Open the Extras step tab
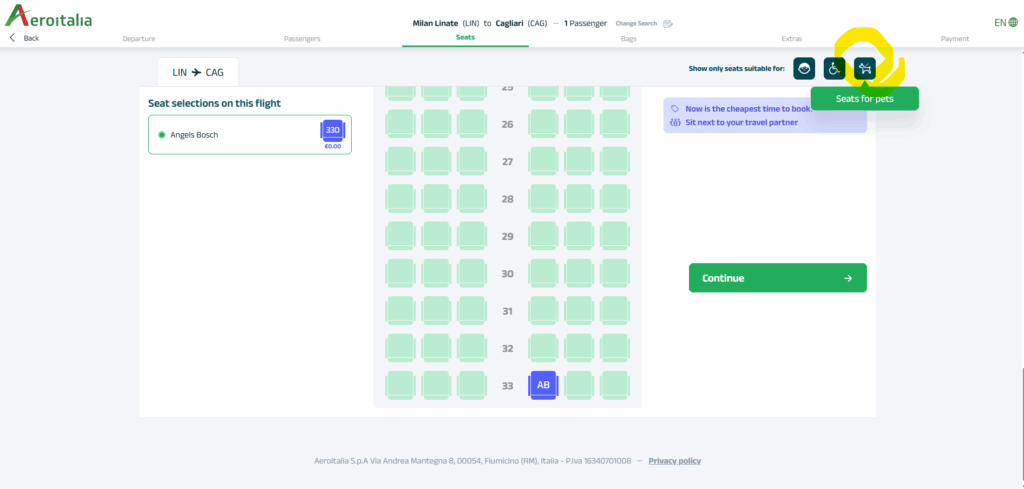The height and width of the screenshot is (489, 1024). point(791,38)
